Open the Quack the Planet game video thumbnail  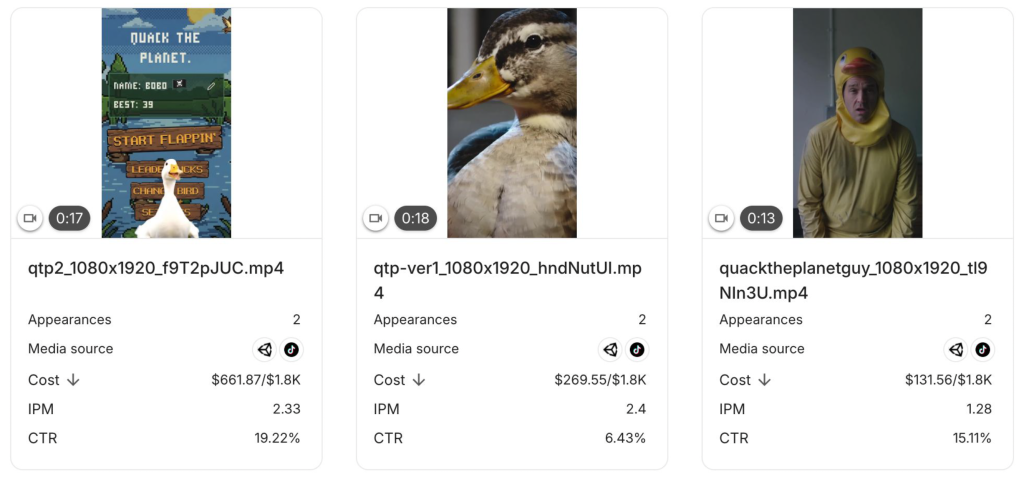(167, 123)
